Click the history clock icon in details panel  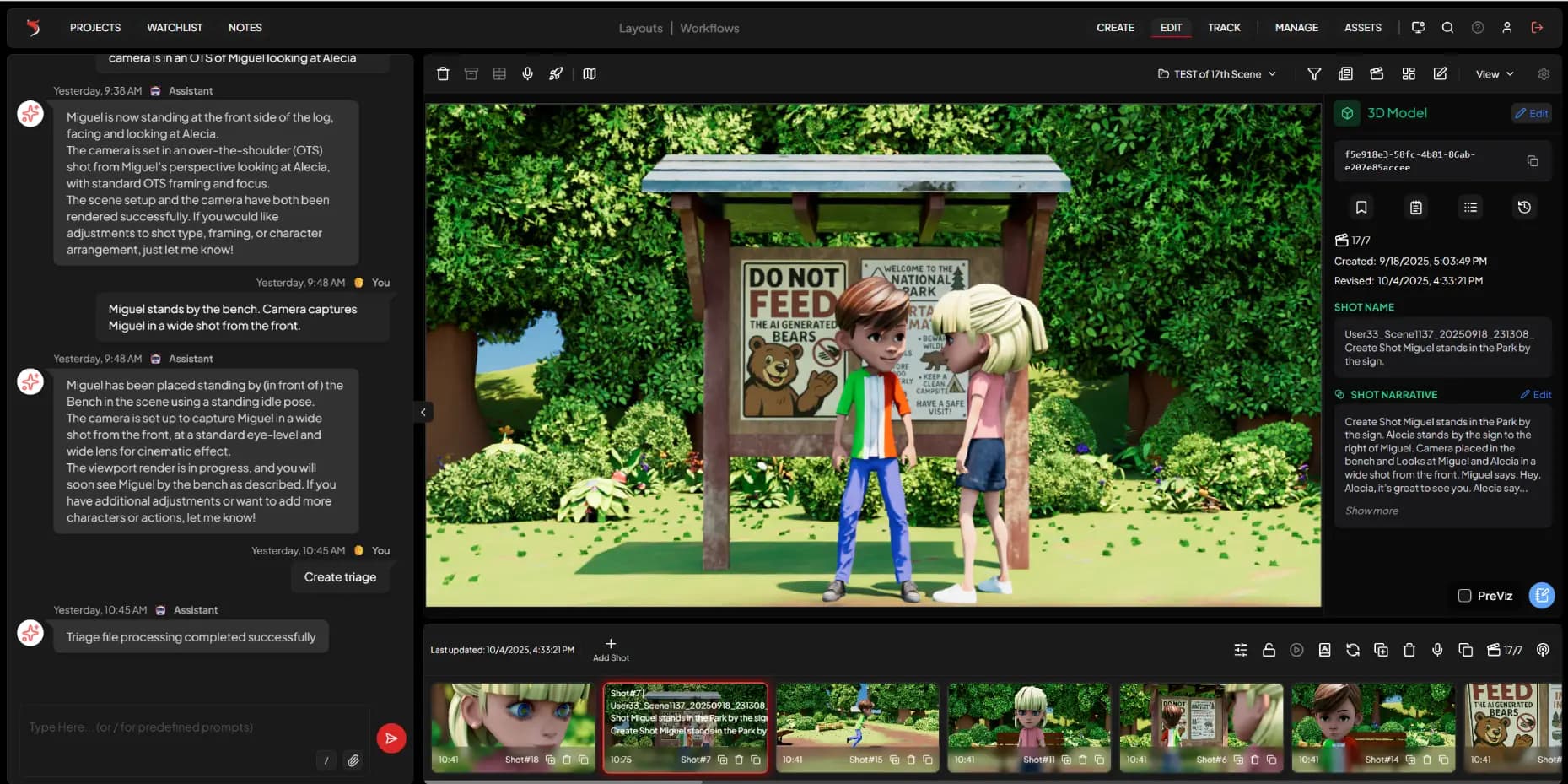coord(1523,208)
